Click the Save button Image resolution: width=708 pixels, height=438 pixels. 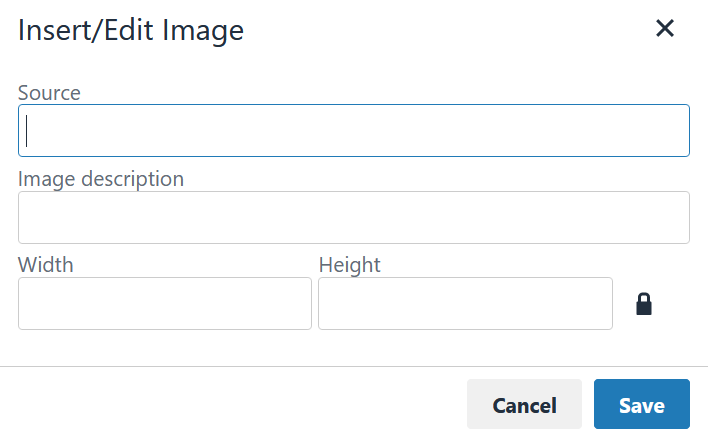(641, 405)
